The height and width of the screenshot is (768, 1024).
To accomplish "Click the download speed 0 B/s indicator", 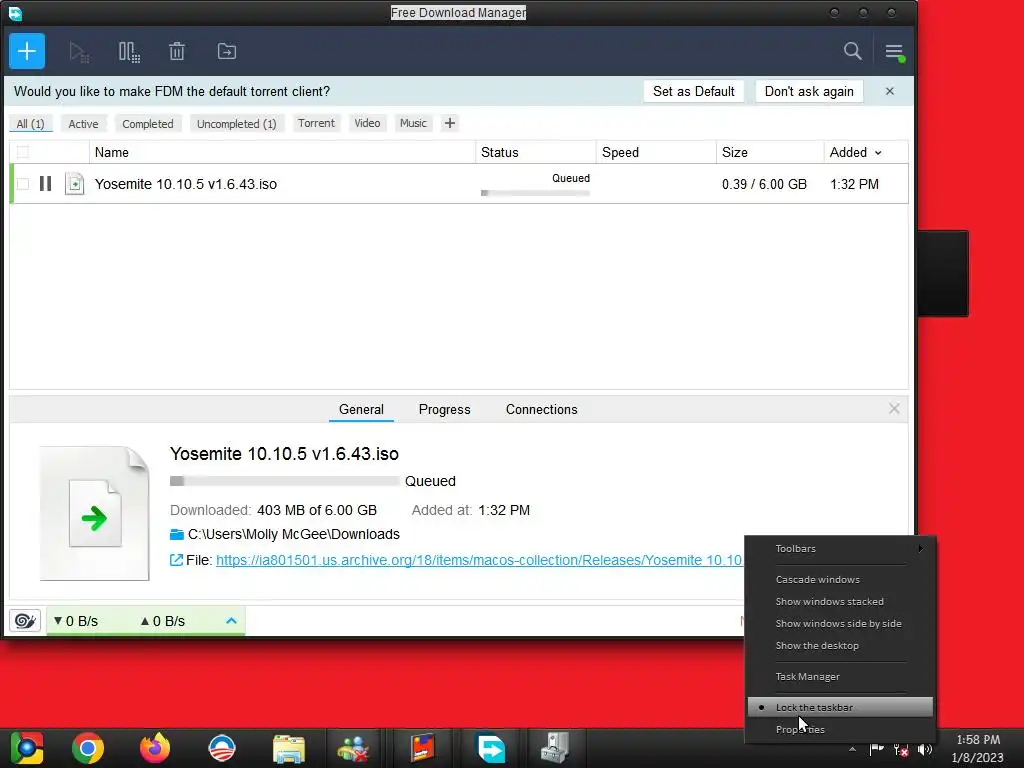I will pyautogui.click(x=76, y=621).
